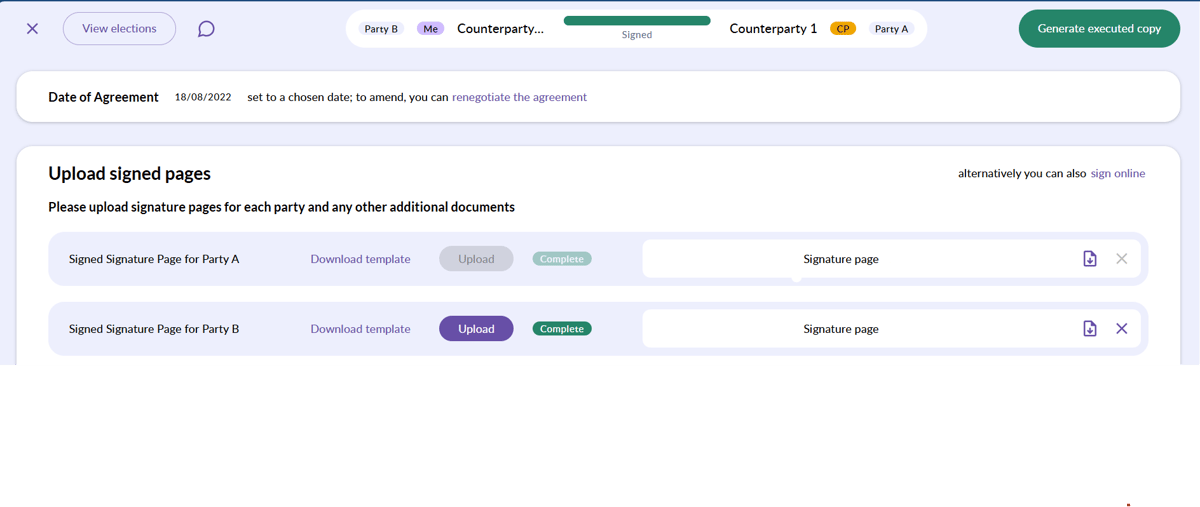Select the Me badge beside Party B
This screenshot has height=507, width=1200.
pyautogui.click(x=431, y=29)
